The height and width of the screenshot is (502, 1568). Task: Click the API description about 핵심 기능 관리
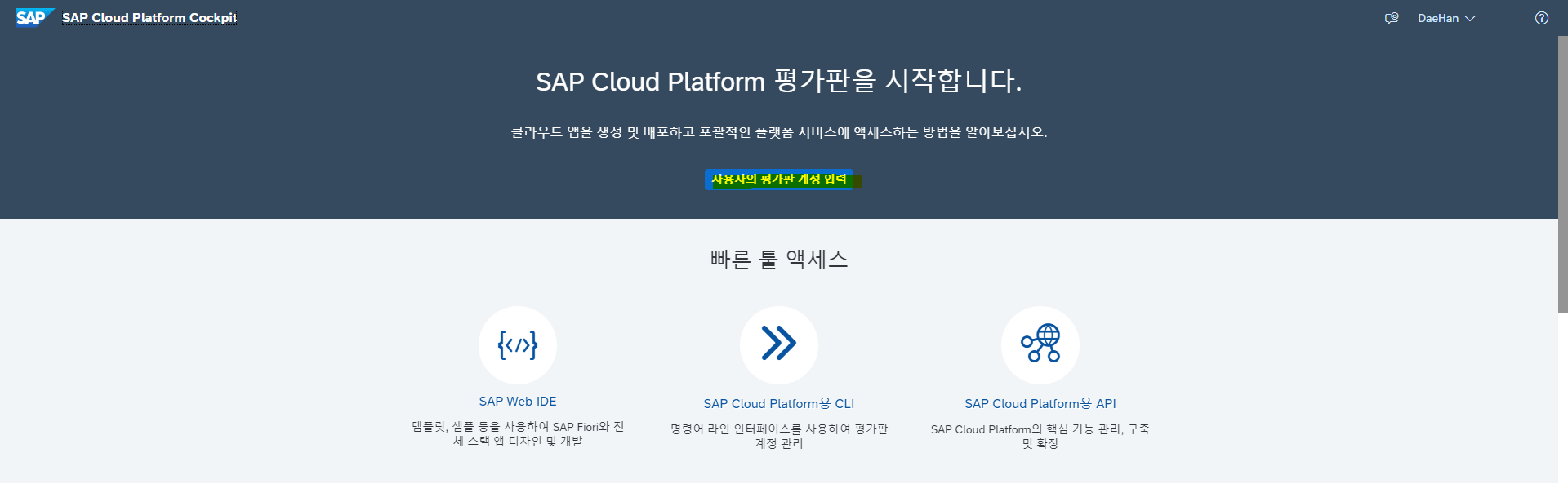tap(1040, 436)
